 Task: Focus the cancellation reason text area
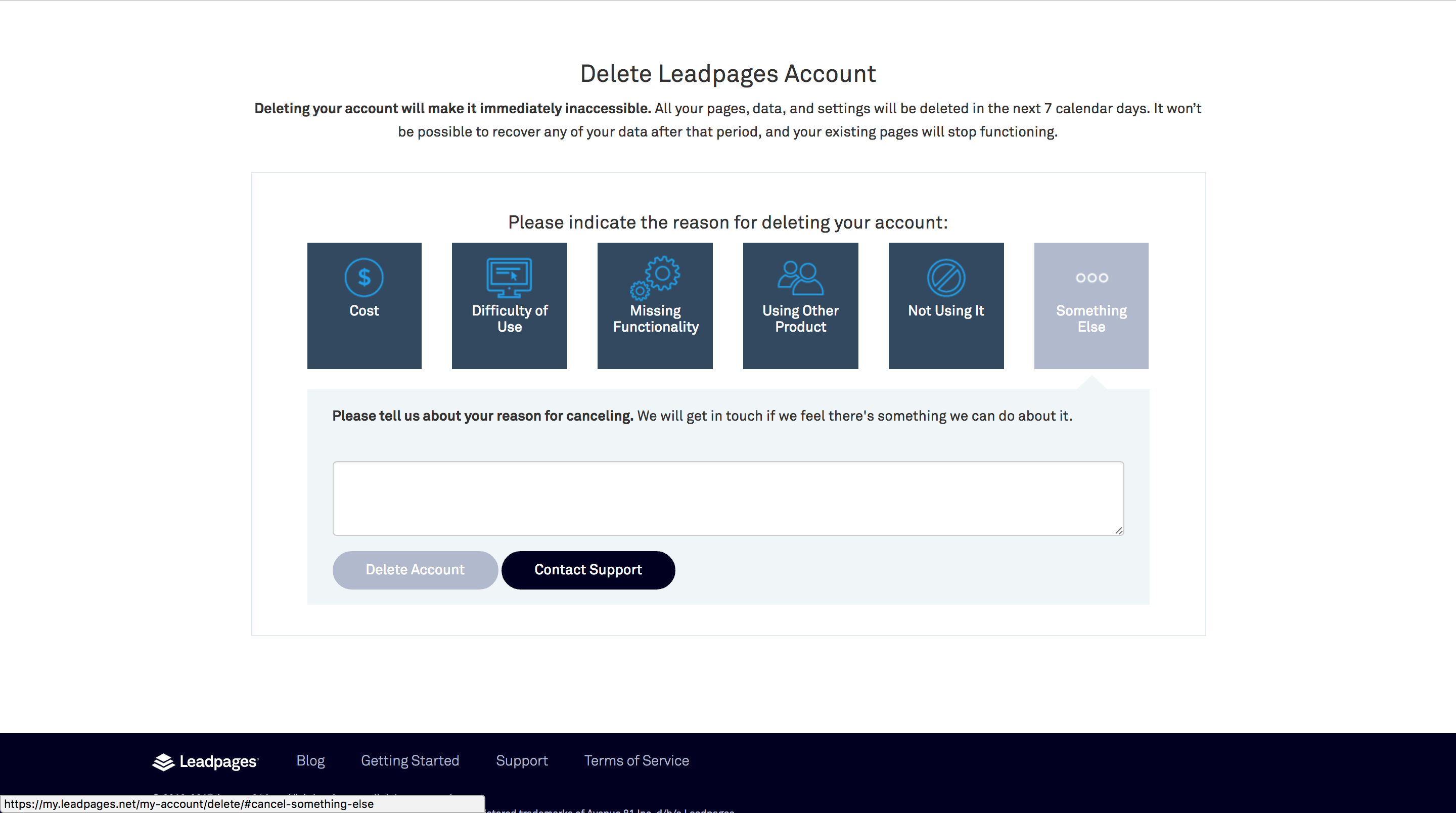click(x=728, y=498)
